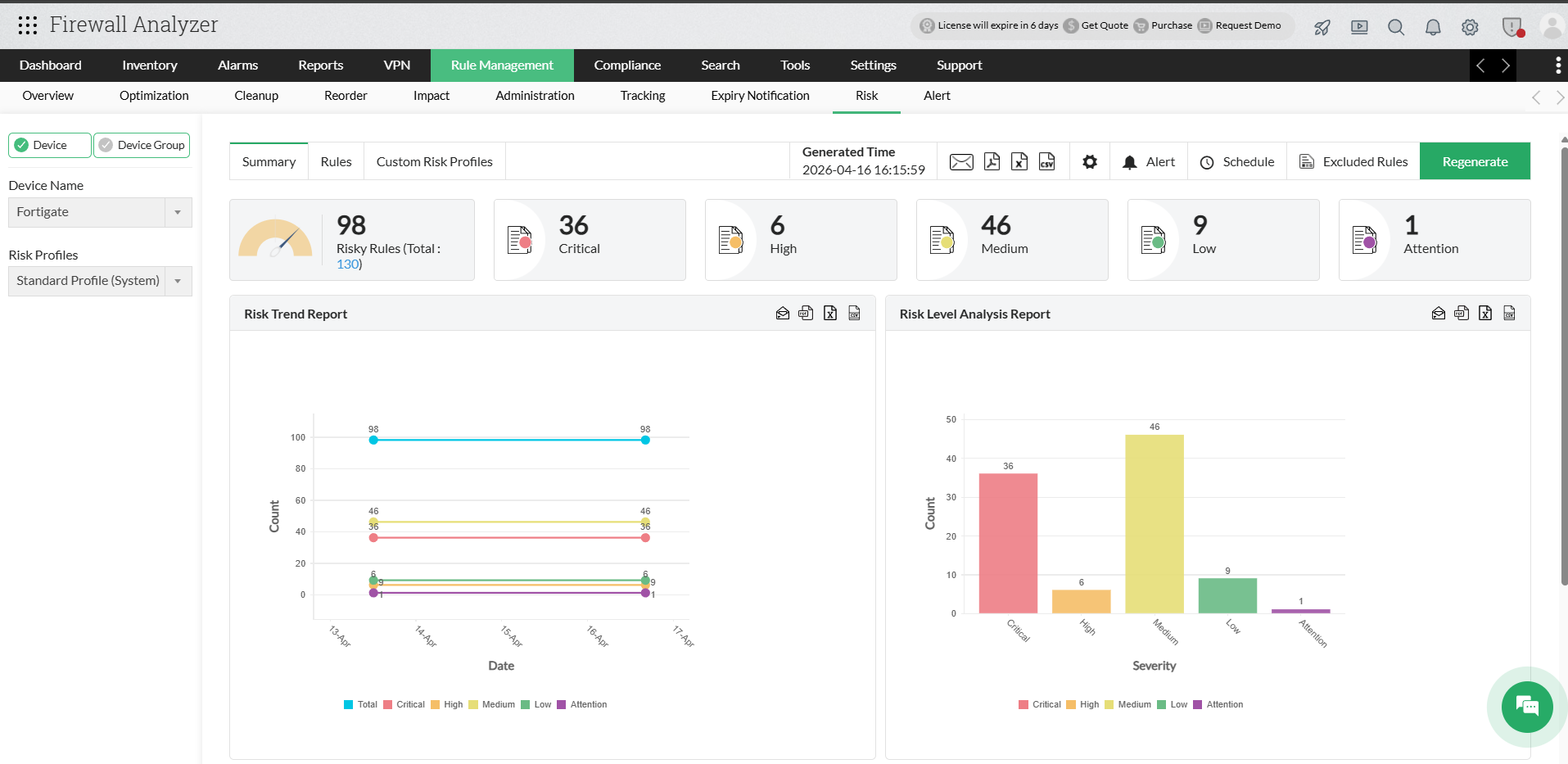This screenshot has width=1568, height=764.
Task: Open the Expiry Notification tab
Action: [x=760, y=96]
